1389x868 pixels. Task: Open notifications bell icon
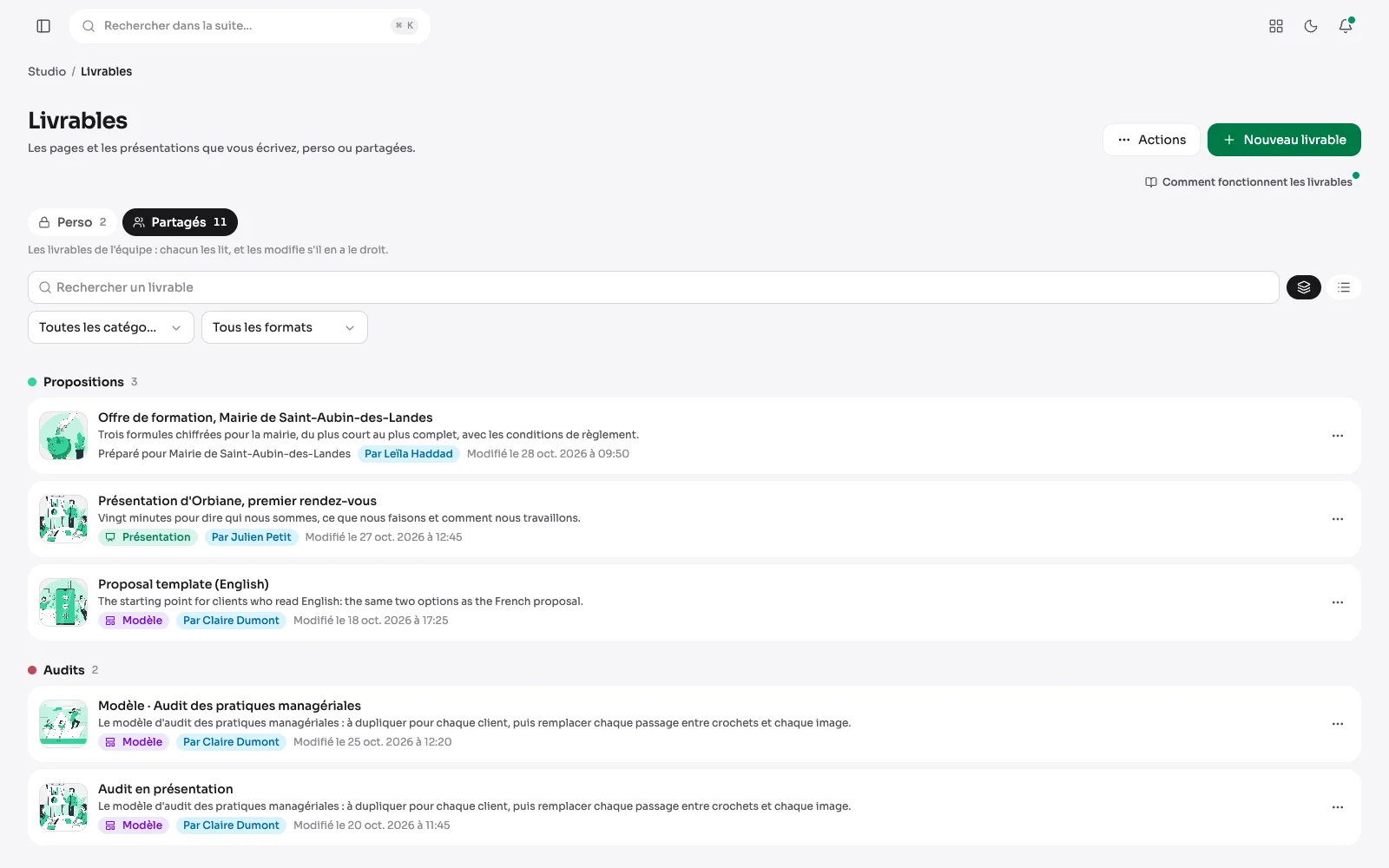click(1346, 26)
